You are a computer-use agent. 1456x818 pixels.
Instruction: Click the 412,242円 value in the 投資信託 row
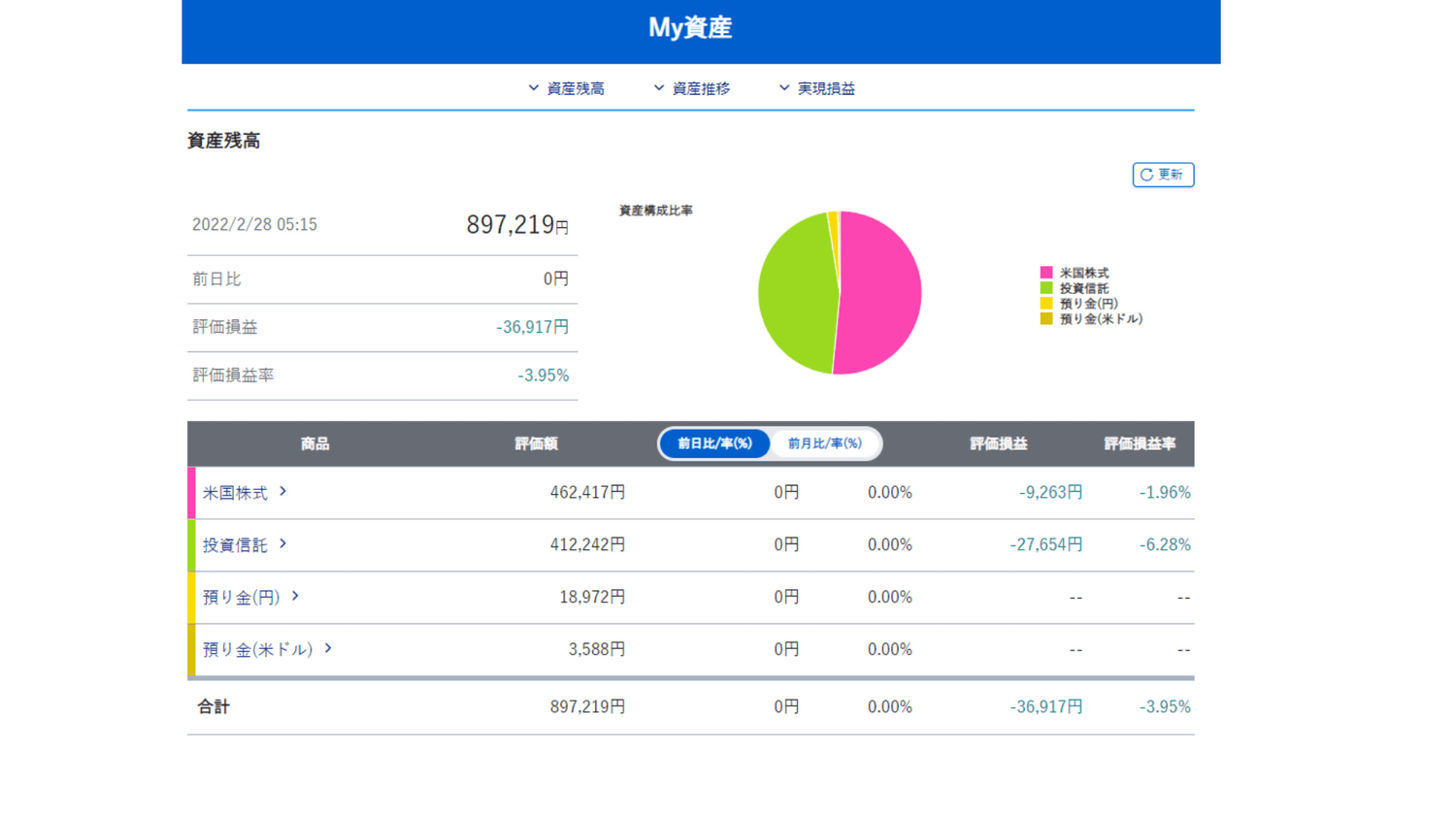coord(587,545)
